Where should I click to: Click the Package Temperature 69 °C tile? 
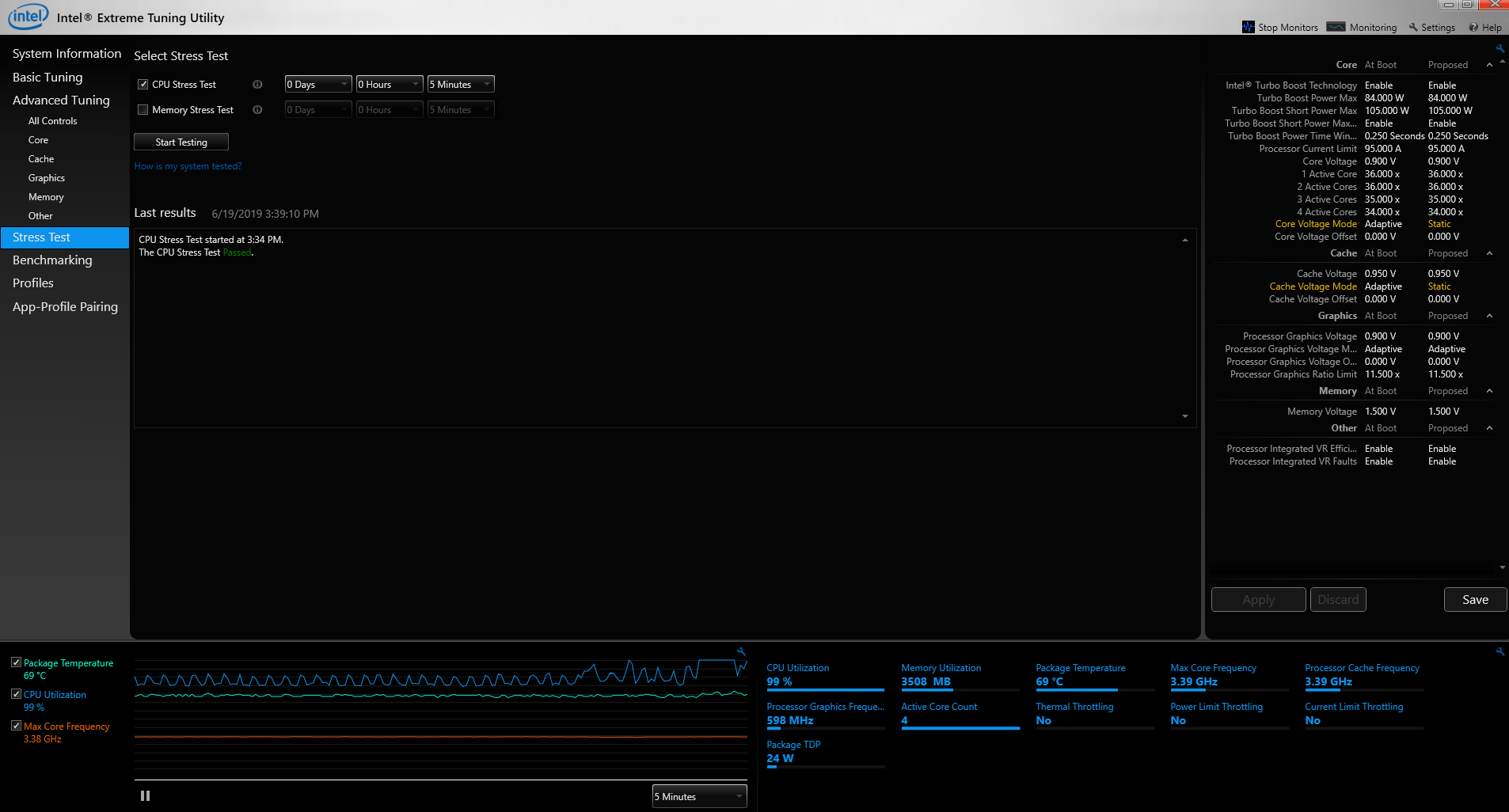coord(1094,677)
